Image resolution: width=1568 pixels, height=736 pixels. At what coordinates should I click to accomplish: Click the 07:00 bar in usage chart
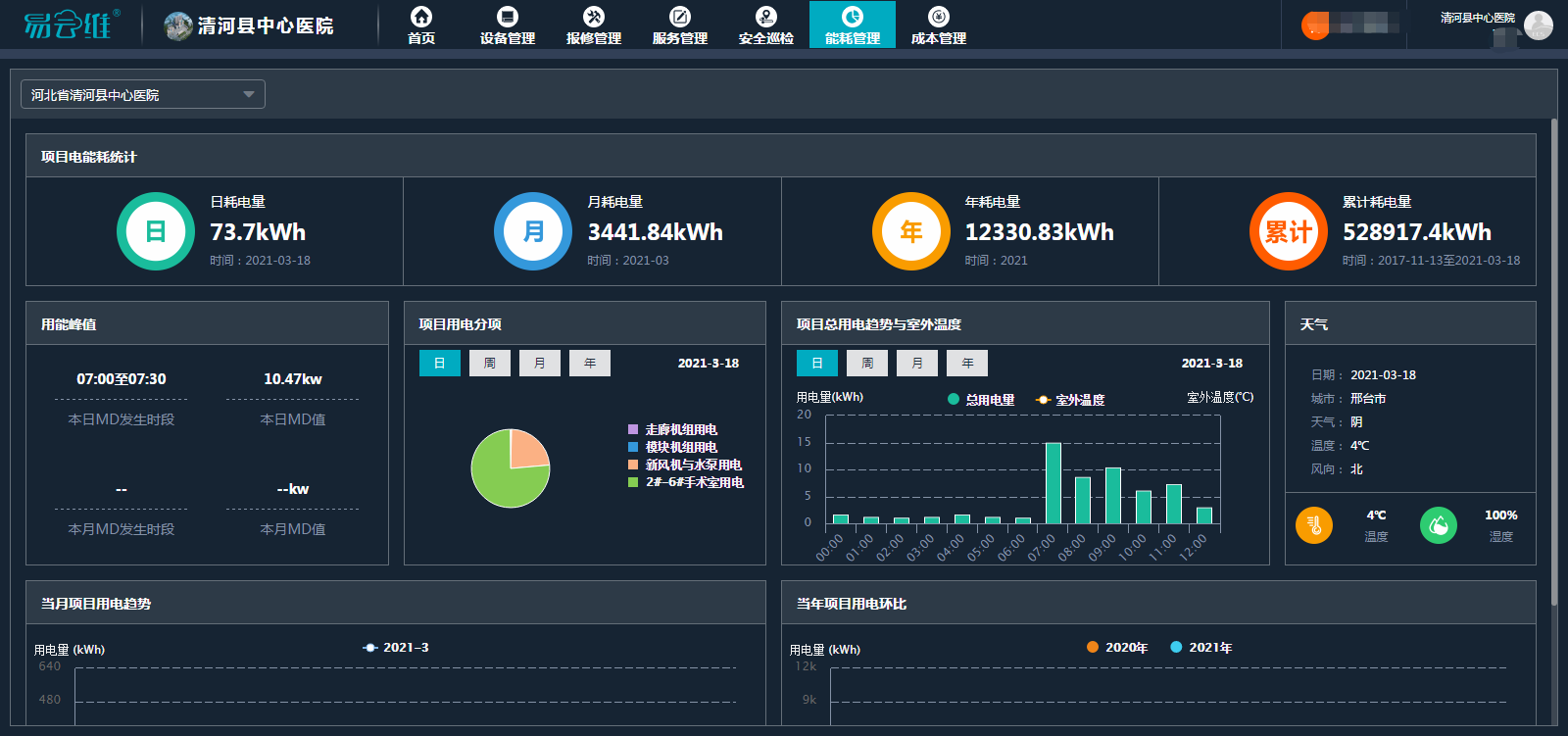(x=1053, y=484)
